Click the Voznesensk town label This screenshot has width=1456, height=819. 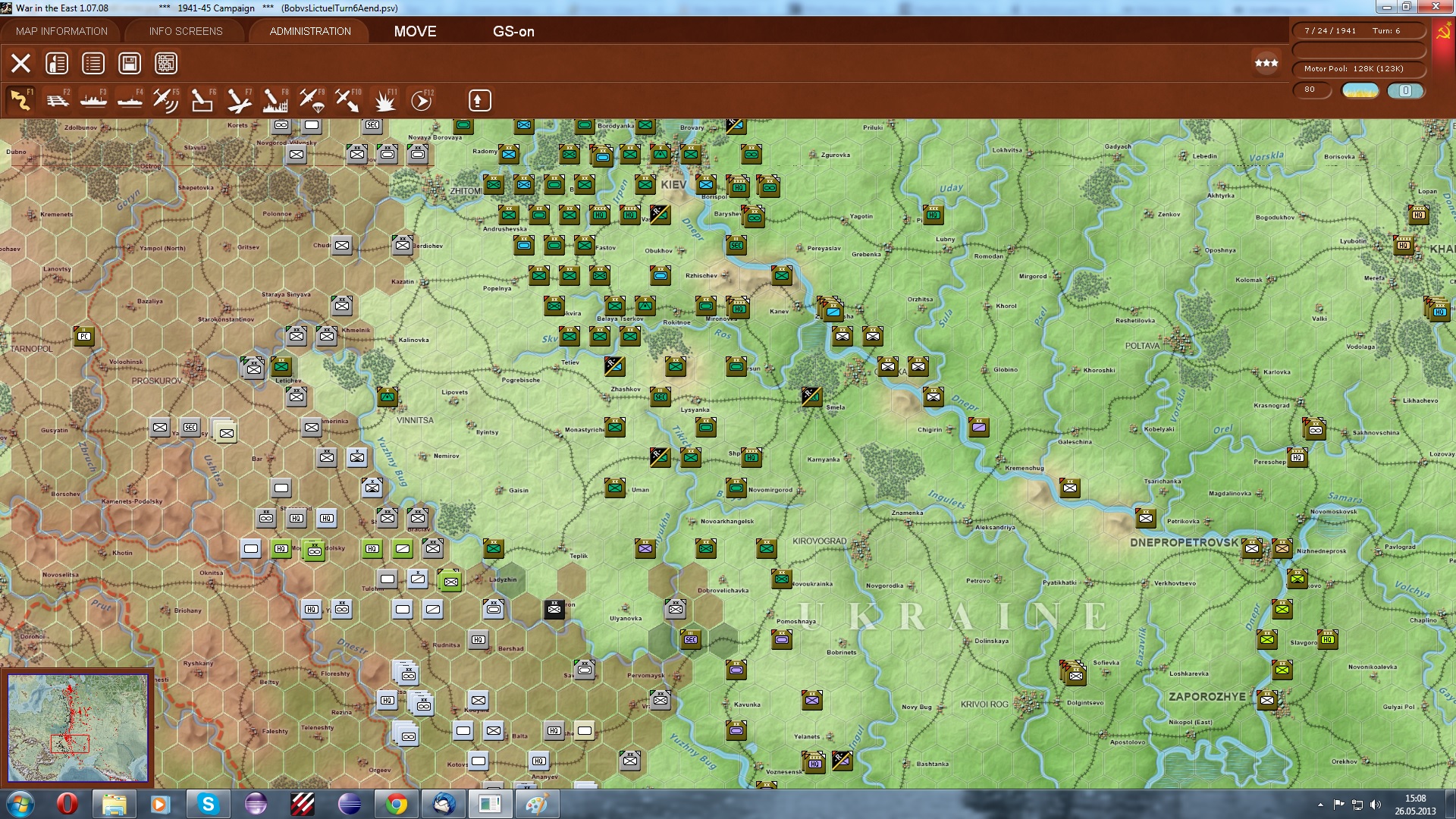click(784, 772)
